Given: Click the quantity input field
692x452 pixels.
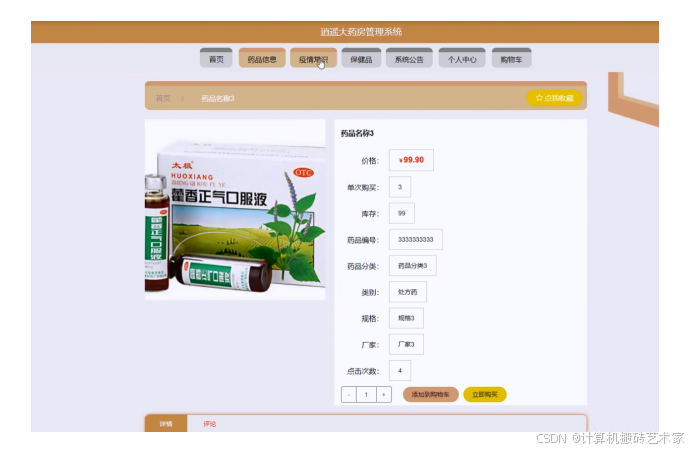Looking at the screenshot, I should point(366,394).
